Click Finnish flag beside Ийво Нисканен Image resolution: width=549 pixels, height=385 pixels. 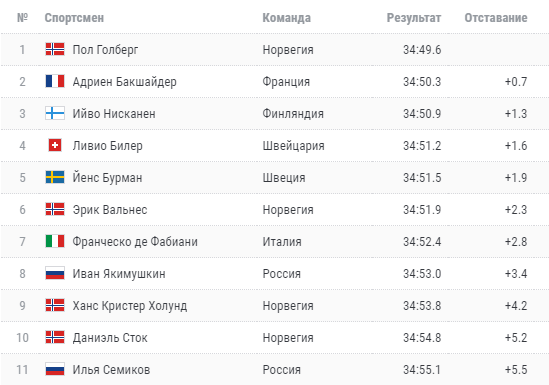click(x=55, y=113)
